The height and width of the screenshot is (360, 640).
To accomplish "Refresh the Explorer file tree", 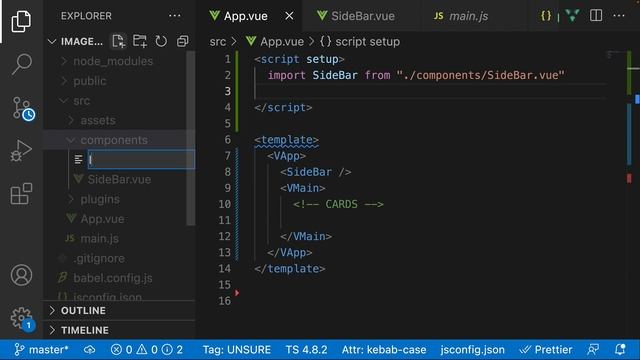I will (161, 41).
